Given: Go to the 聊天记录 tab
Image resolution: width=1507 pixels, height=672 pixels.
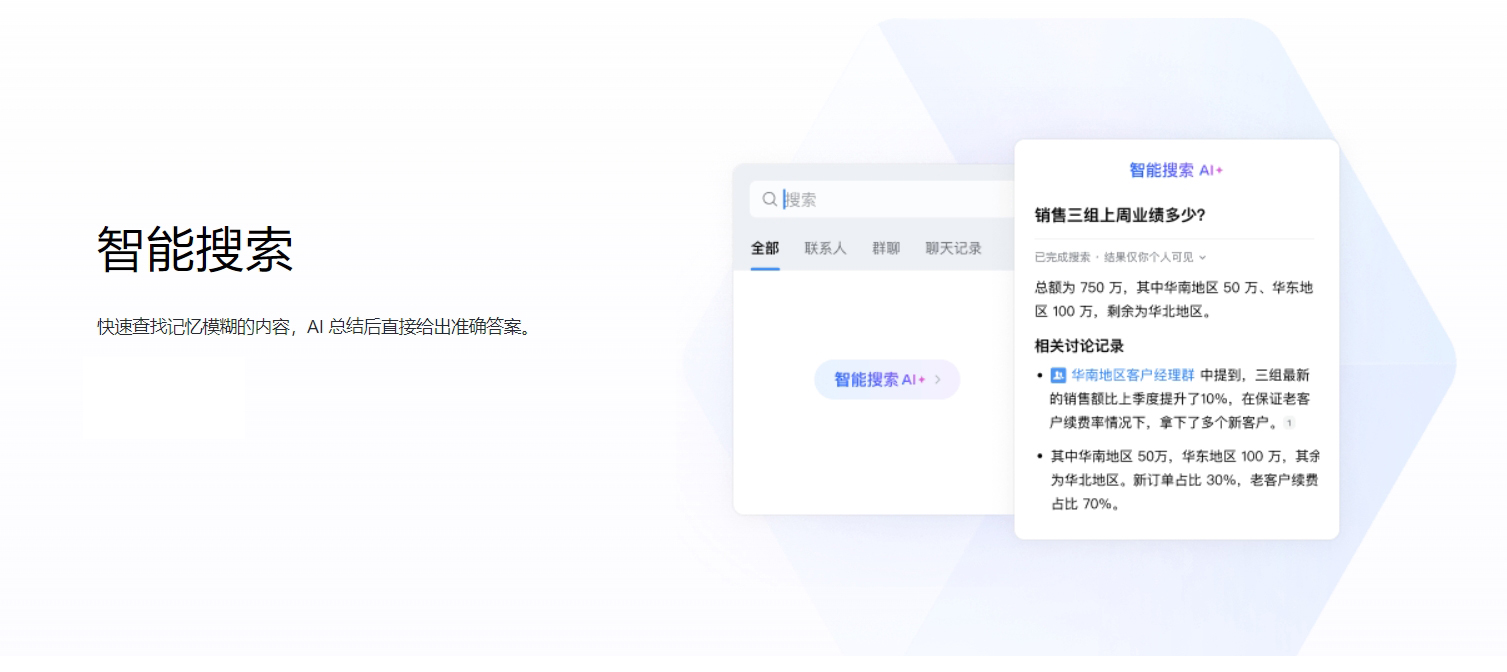Looking at the screenshot, I should tap(953, 248).
